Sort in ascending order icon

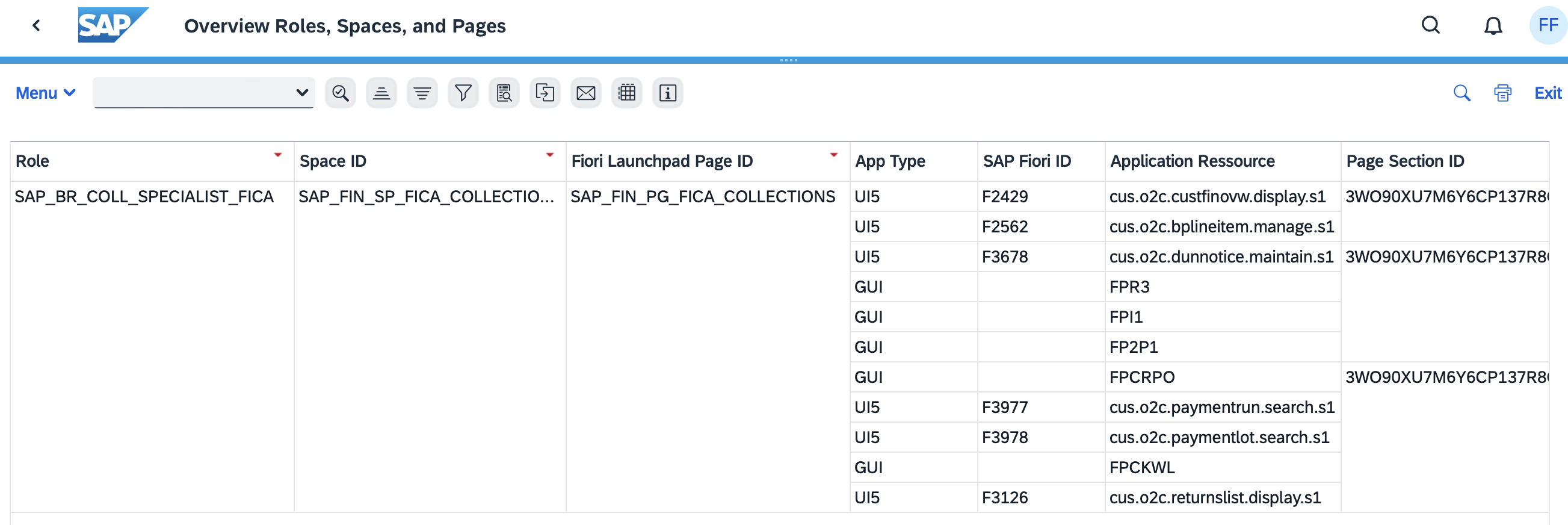pyautogui.click(x=381, y=93)
